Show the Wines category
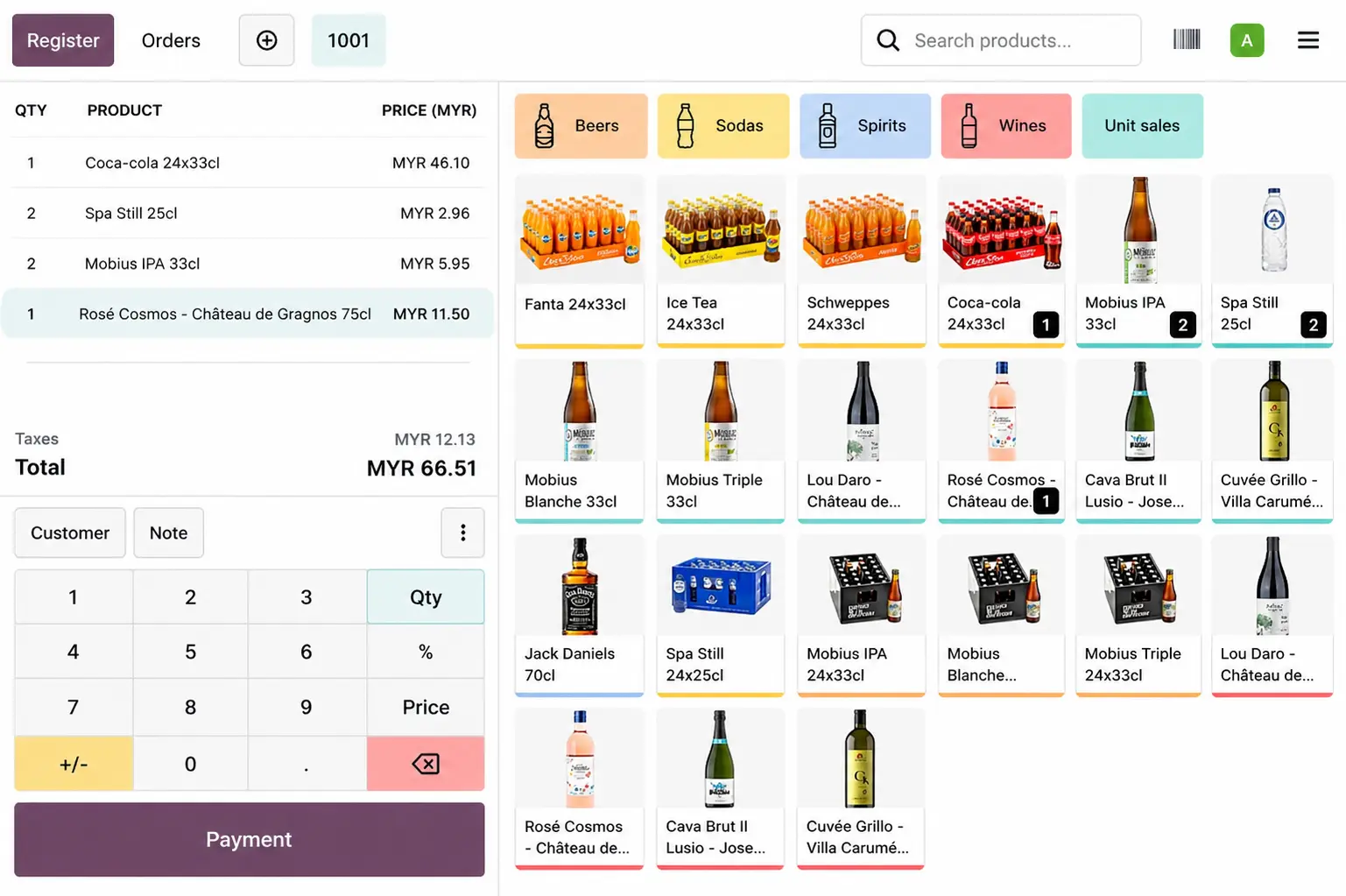This screenshot has height=896, width=1346. pyautogui.click(x=1005, y=126)
